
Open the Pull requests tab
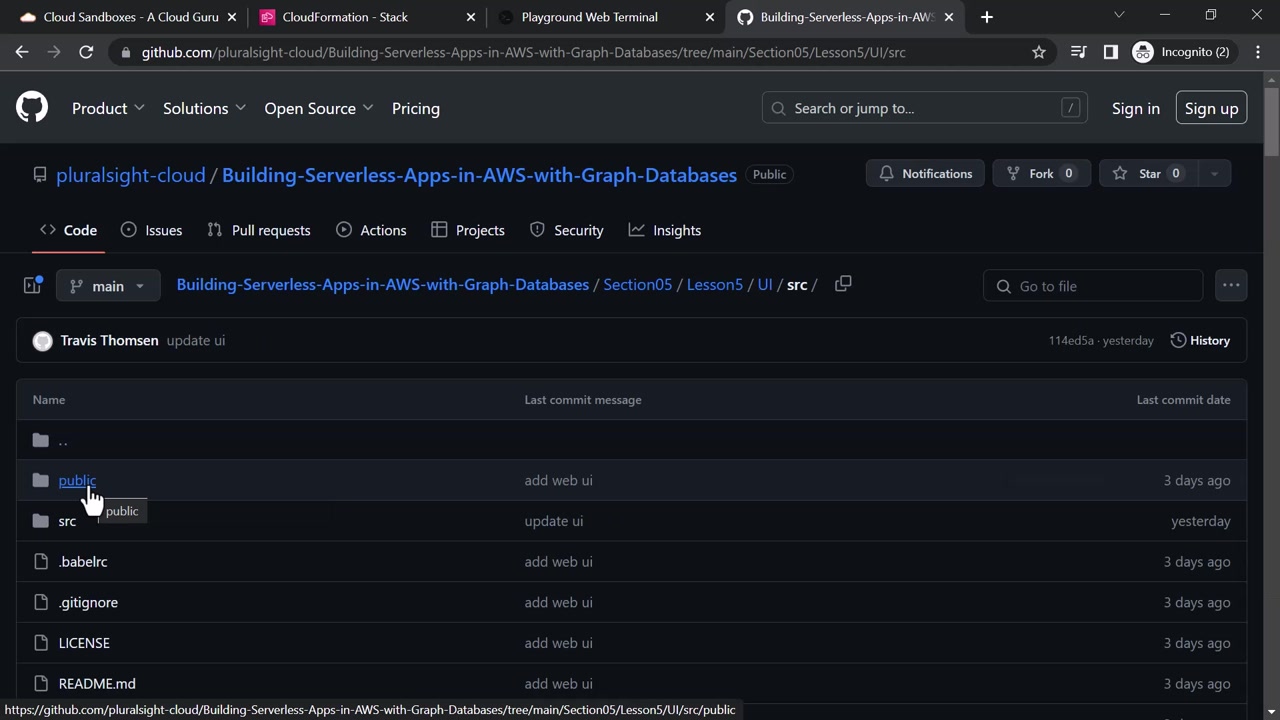(x=259, y=230)
